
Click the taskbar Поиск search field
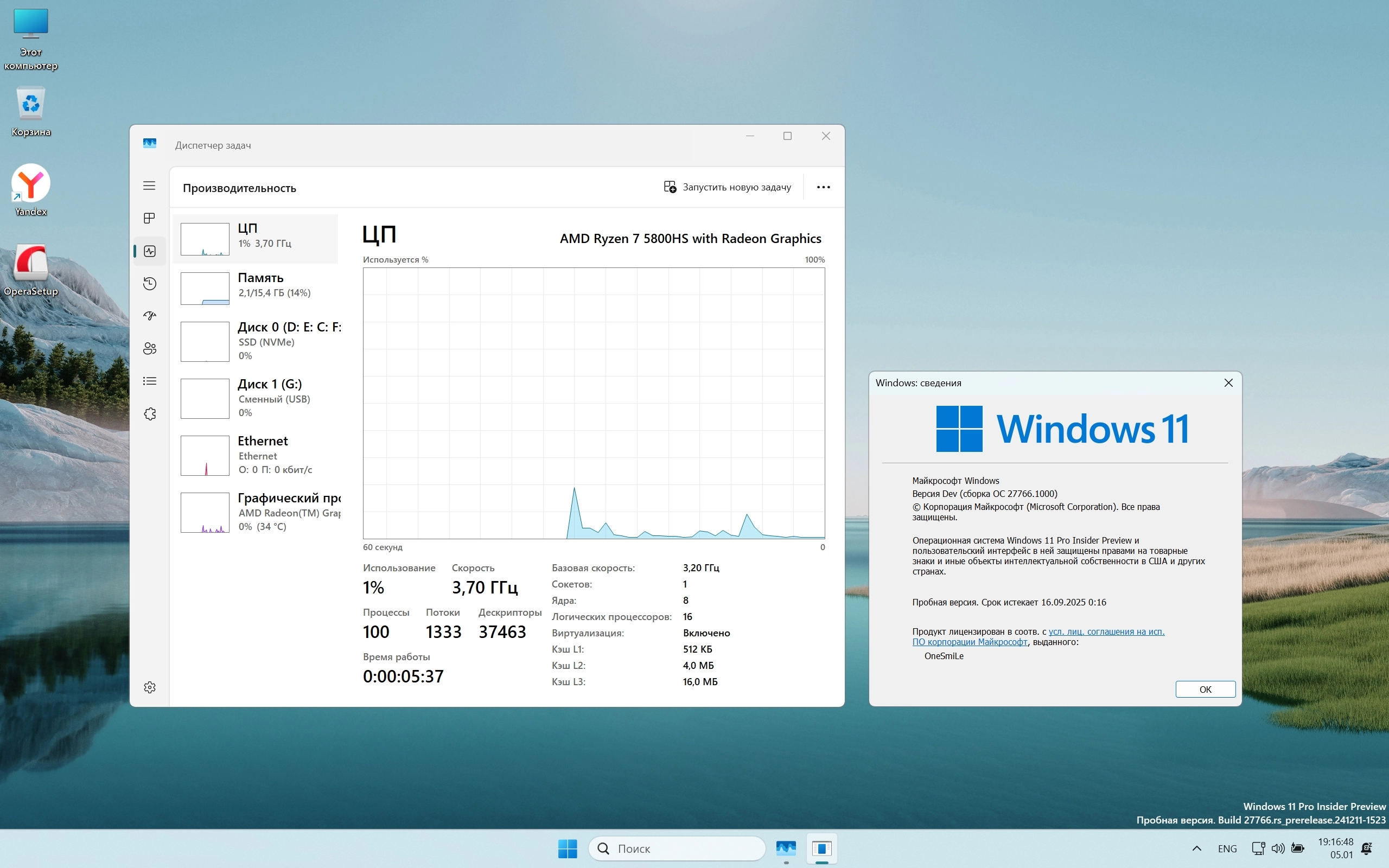pyautogui.click(x=677, y=848)
